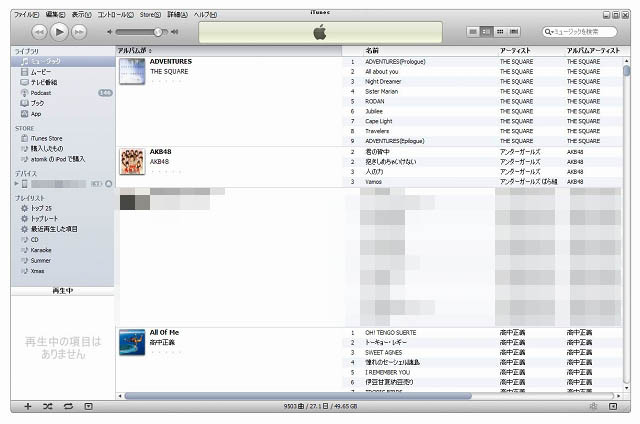This screenshot has height=424, width=640.
Task: Toggle shuffle icon in bottom bar
Action: [x=48, y=406]
